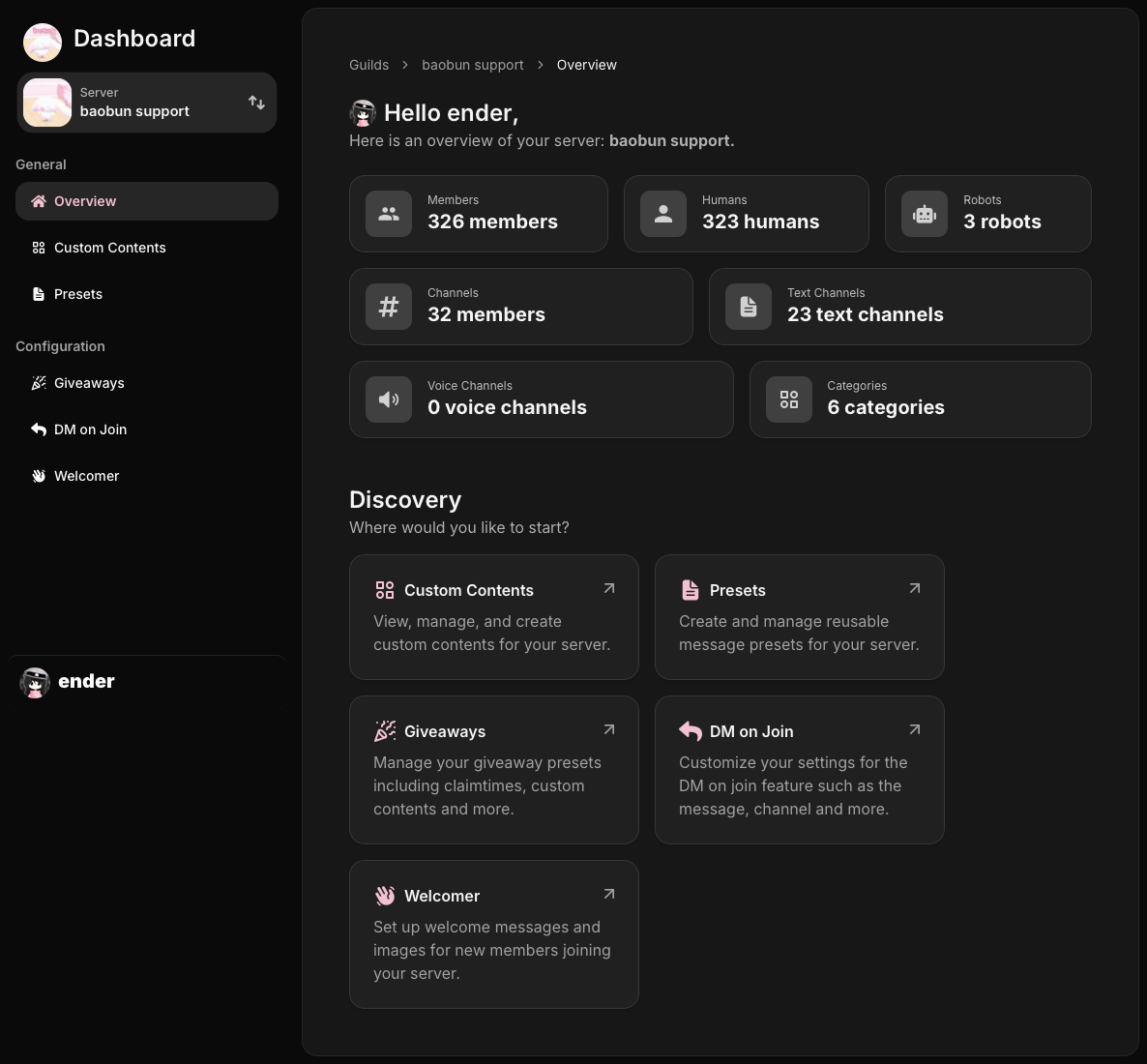Go to baobun support breadcrumb
The width and height of the screenshot is (1147, 1064).
click(472, 65)
